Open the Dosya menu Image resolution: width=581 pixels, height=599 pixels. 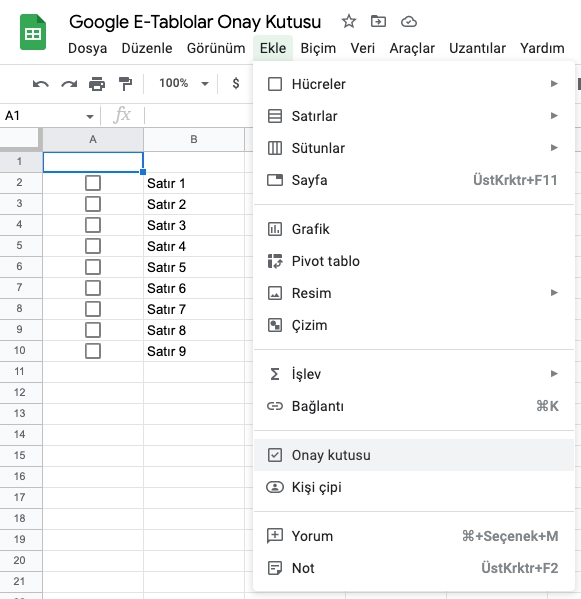[87, 49]
